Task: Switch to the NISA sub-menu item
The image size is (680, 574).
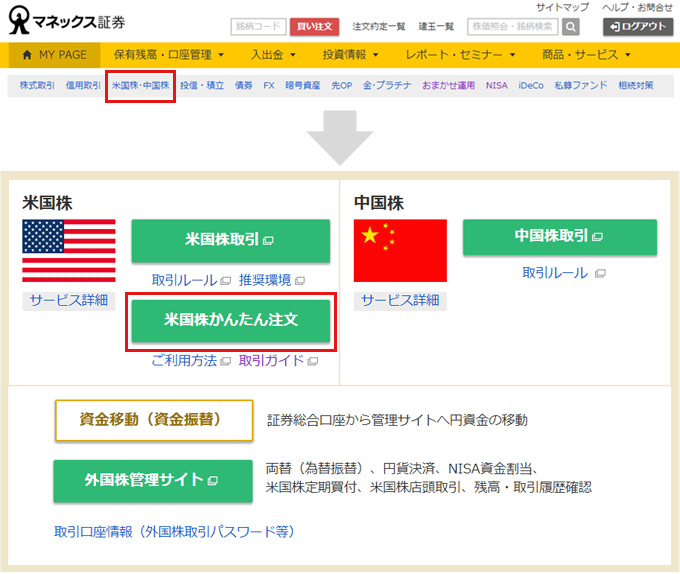Action: pyautogui.click(x=496, y=86)
